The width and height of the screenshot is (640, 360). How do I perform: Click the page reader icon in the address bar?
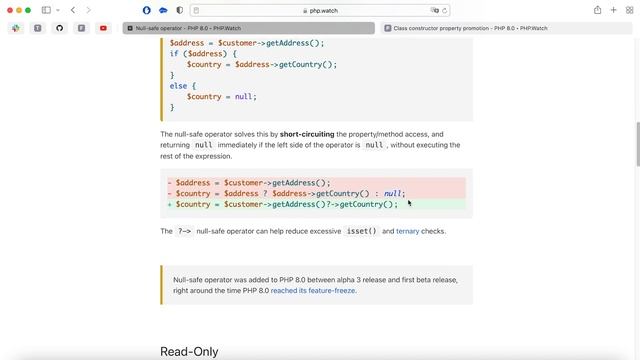point(196,11)
